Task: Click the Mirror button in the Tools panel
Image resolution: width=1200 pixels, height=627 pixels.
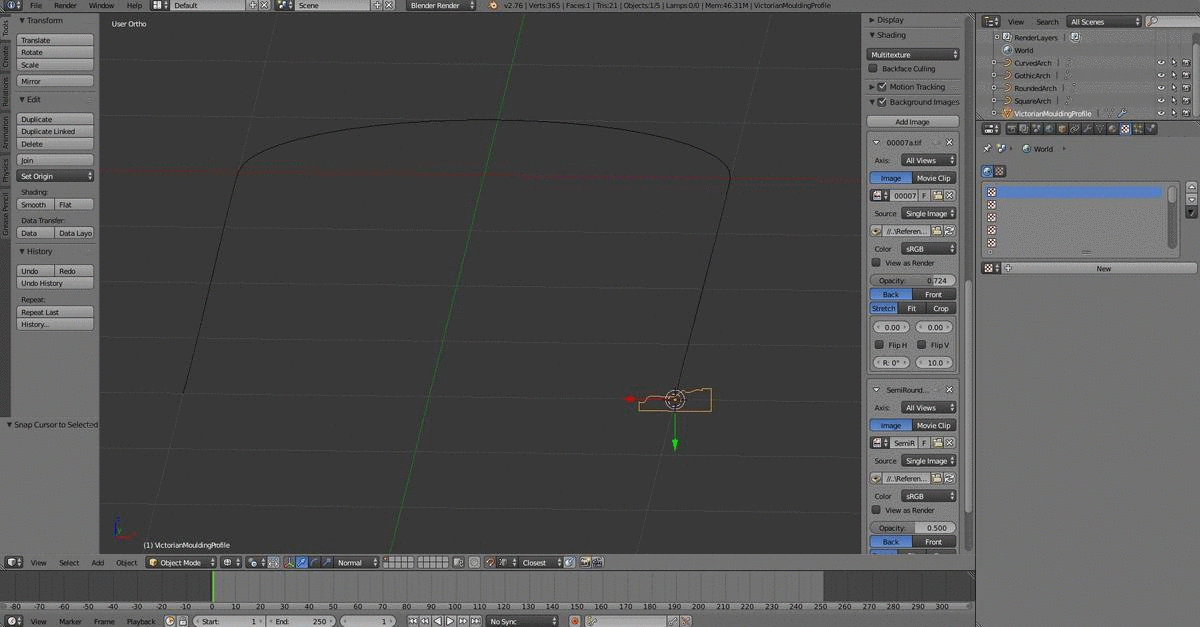Action: 55,81
